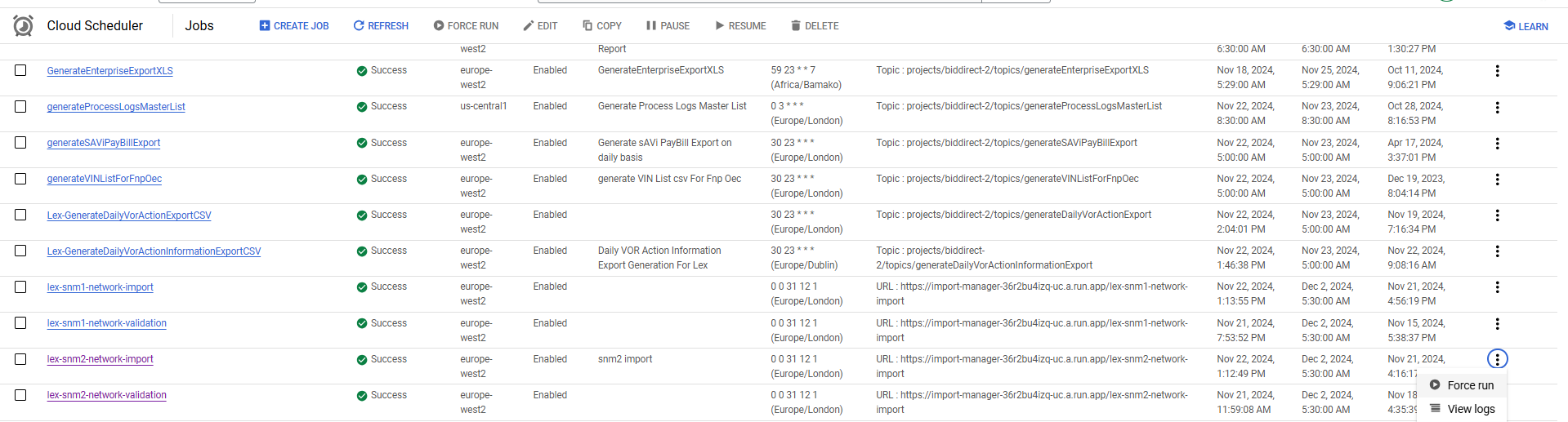Click 'Generate Process Logs Master List' description
This screenshot has height=422, width=1568.
click(672, 106)
